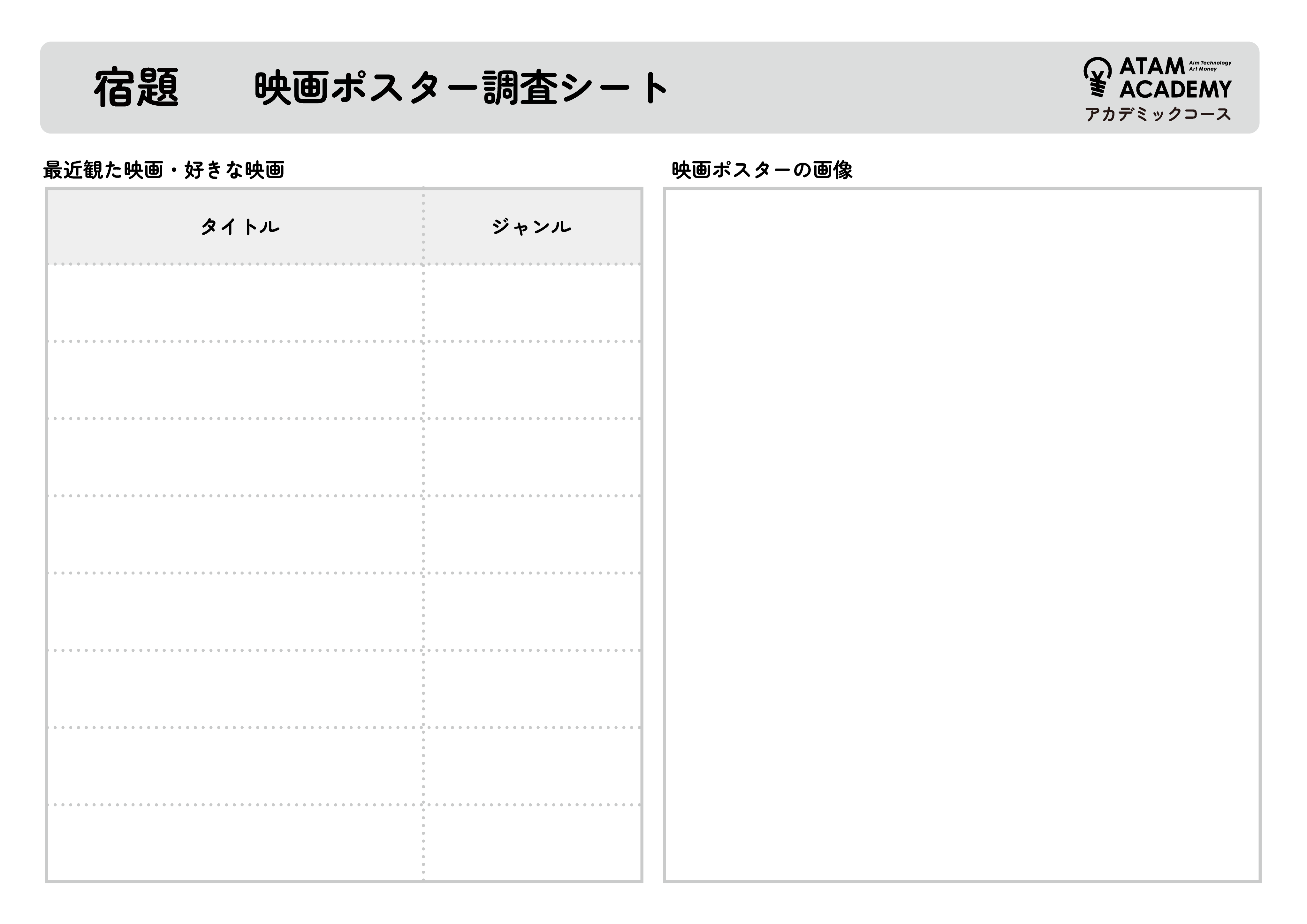This screenshot has width=1307, height=924.
Task: Click the 映画ポスターの画像 label
Action: [x=762, y=170]
